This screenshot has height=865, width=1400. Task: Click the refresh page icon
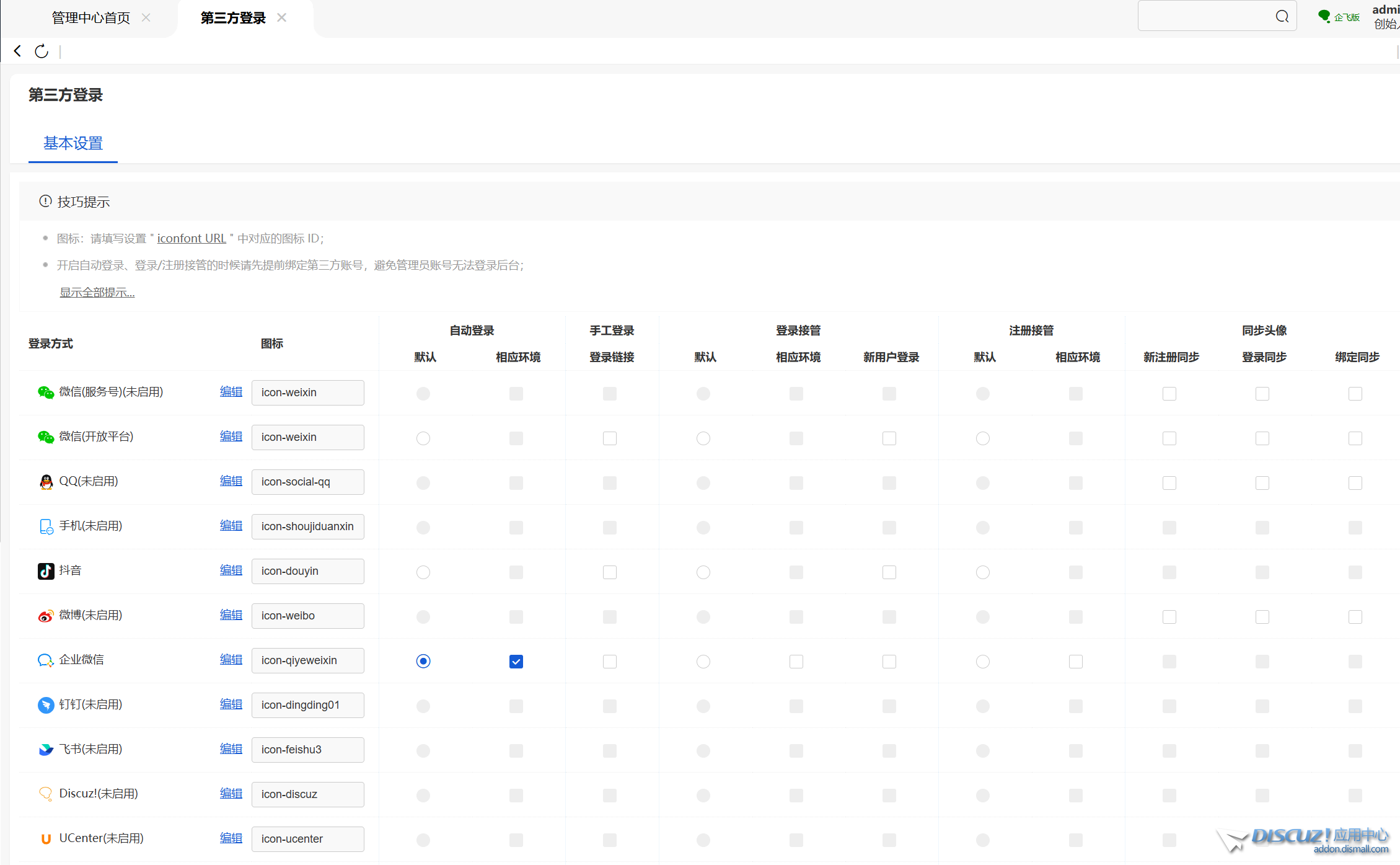pos(42,51)
